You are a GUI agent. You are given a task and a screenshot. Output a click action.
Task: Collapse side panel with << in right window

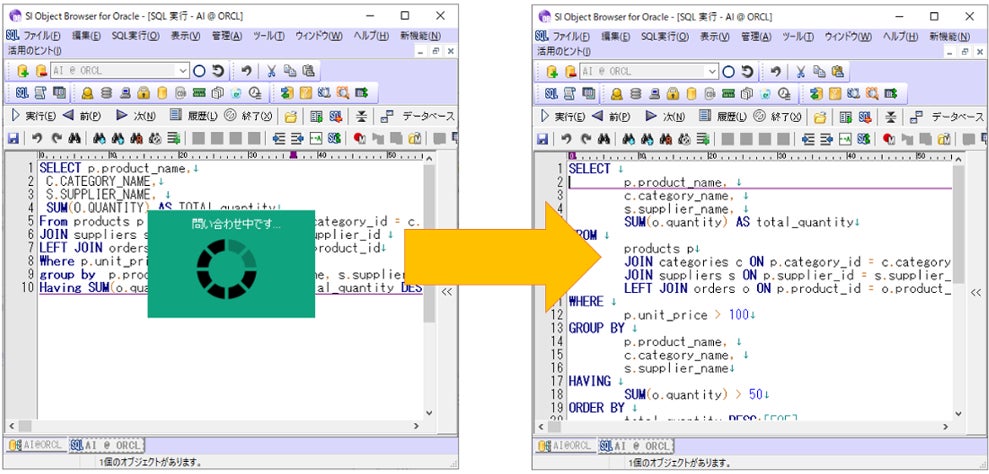pos(976,292)
